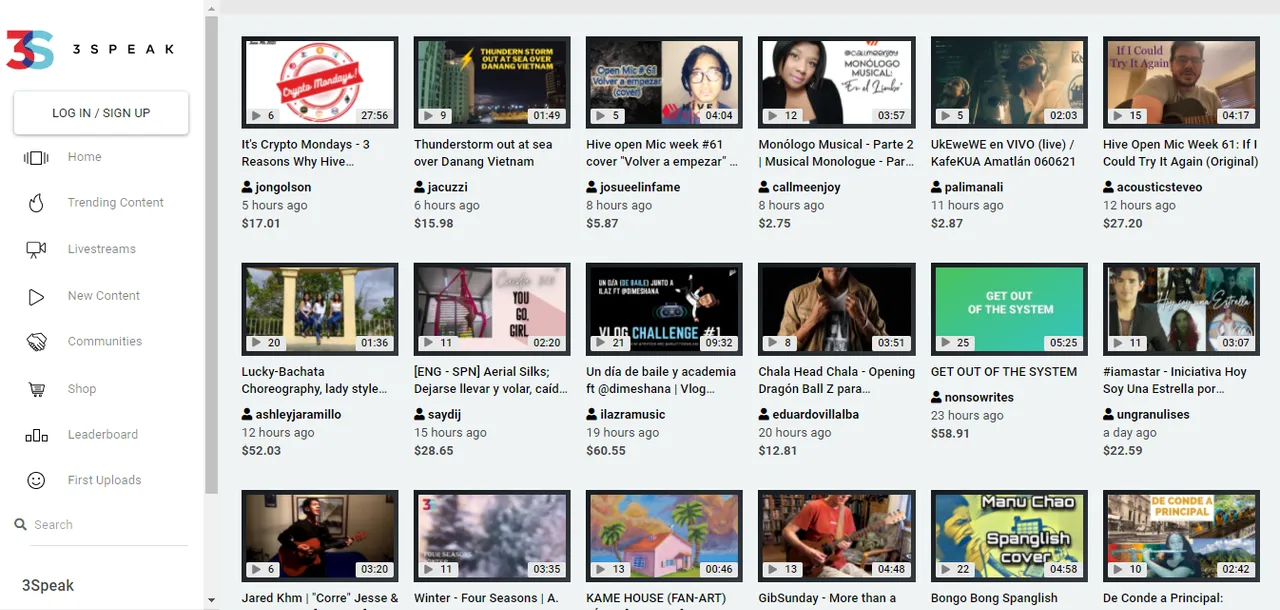1280x610 pixels.
Task: Click the search magnifier icon
Action: [x=20, y=524]
